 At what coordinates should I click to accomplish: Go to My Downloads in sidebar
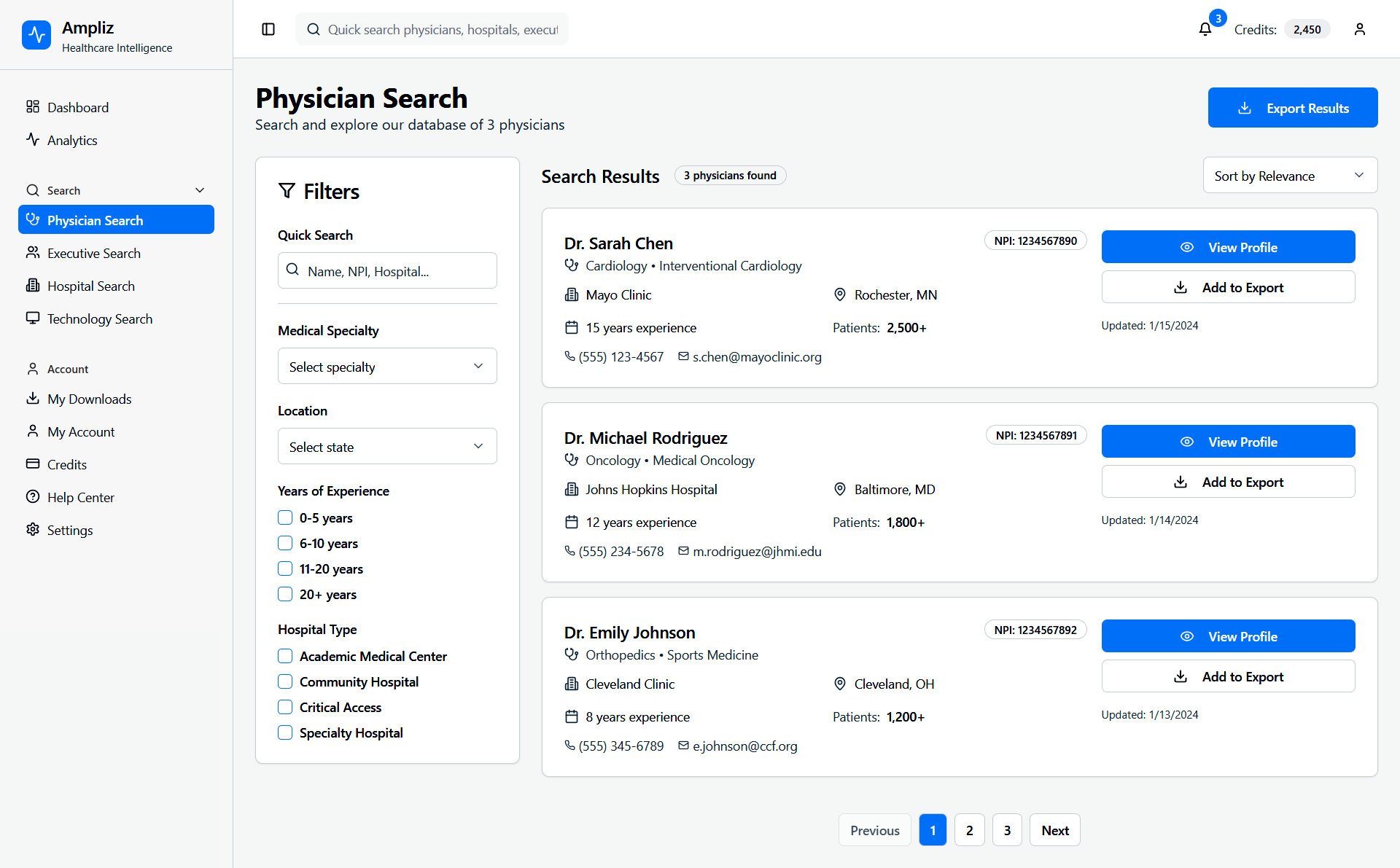point(89,399)
